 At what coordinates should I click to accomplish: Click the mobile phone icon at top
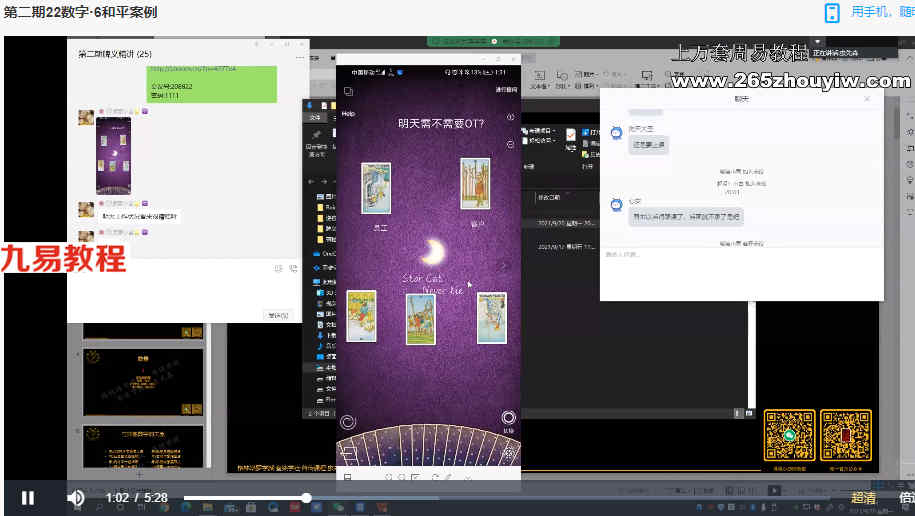coord(832,12)
